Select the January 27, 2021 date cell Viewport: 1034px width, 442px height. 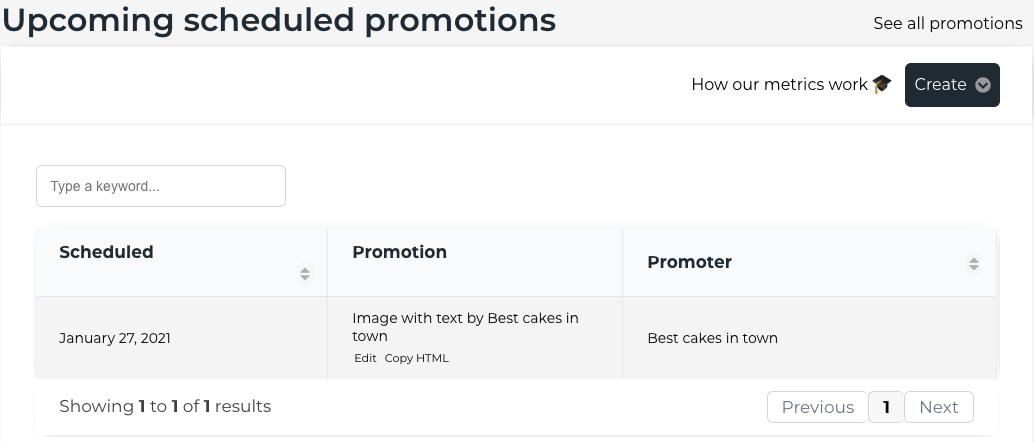point(115,338)
